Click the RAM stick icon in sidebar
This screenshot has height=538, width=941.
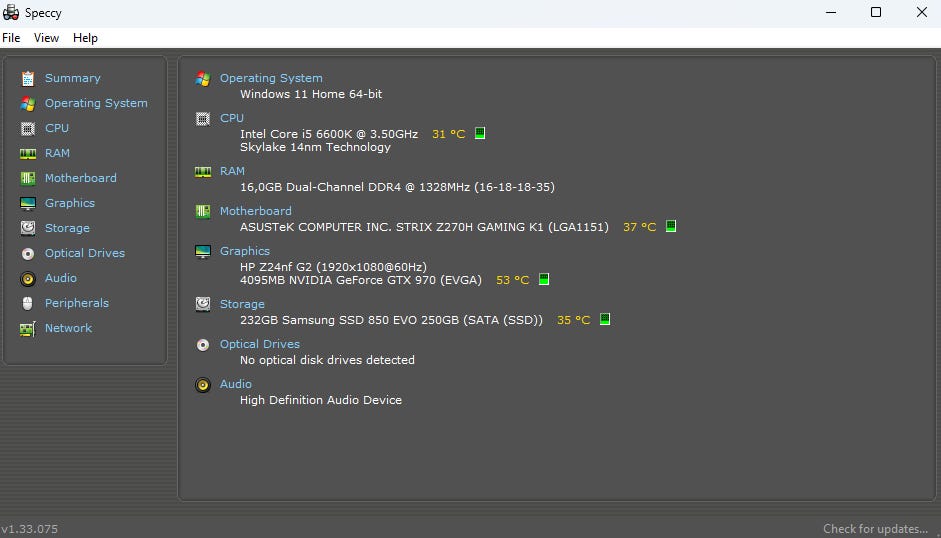pyautogui.click(x=28, y=154)
